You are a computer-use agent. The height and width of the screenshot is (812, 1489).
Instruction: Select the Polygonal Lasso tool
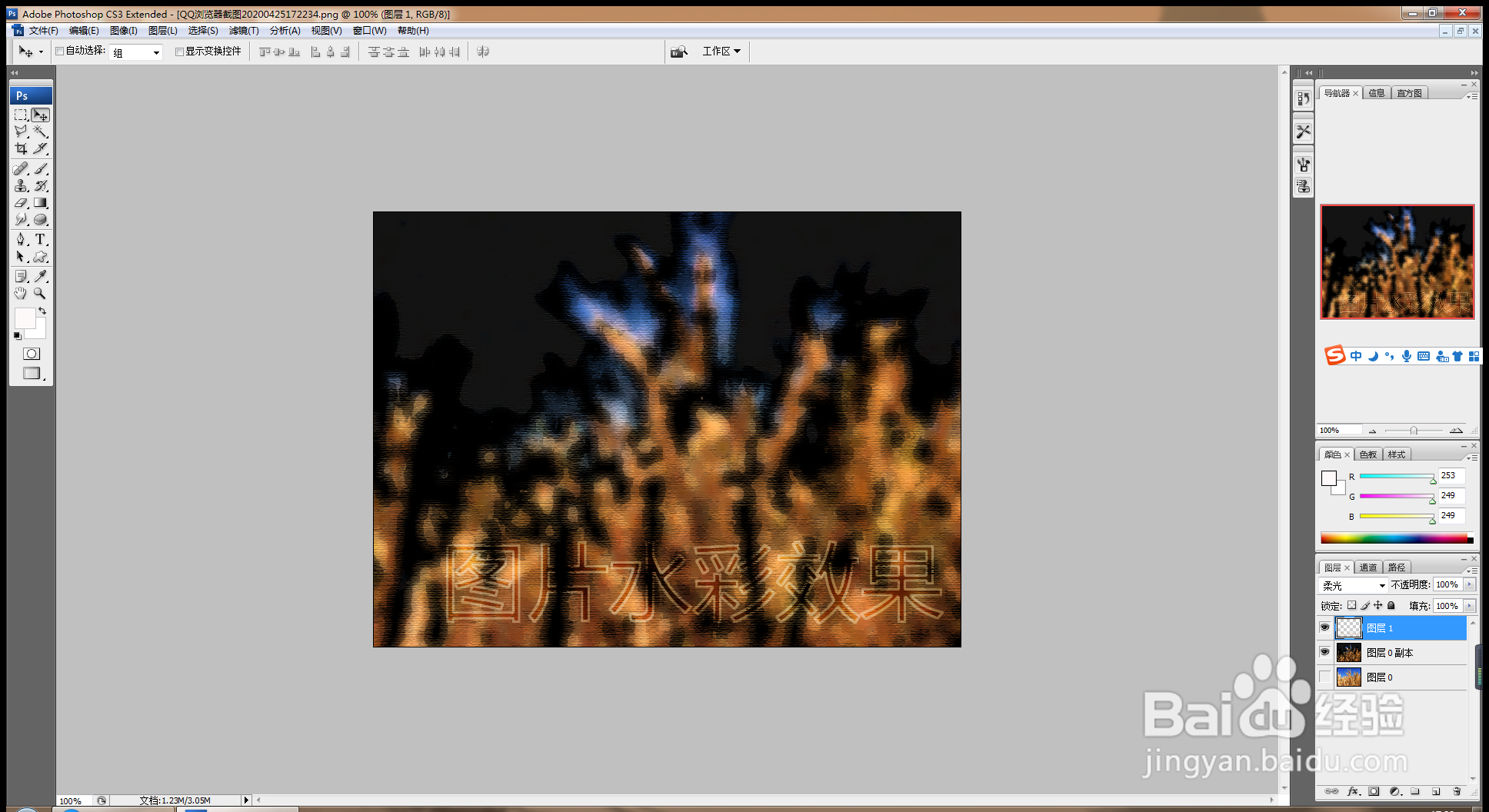22,132
